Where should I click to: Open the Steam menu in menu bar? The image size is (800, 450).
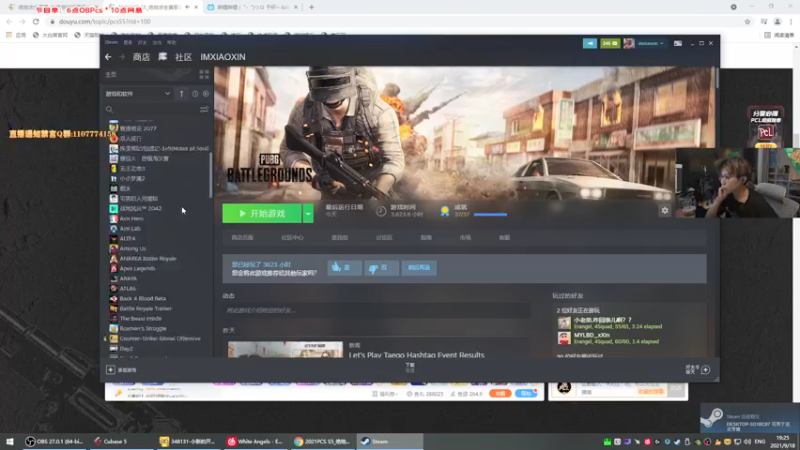coord(111,42)
